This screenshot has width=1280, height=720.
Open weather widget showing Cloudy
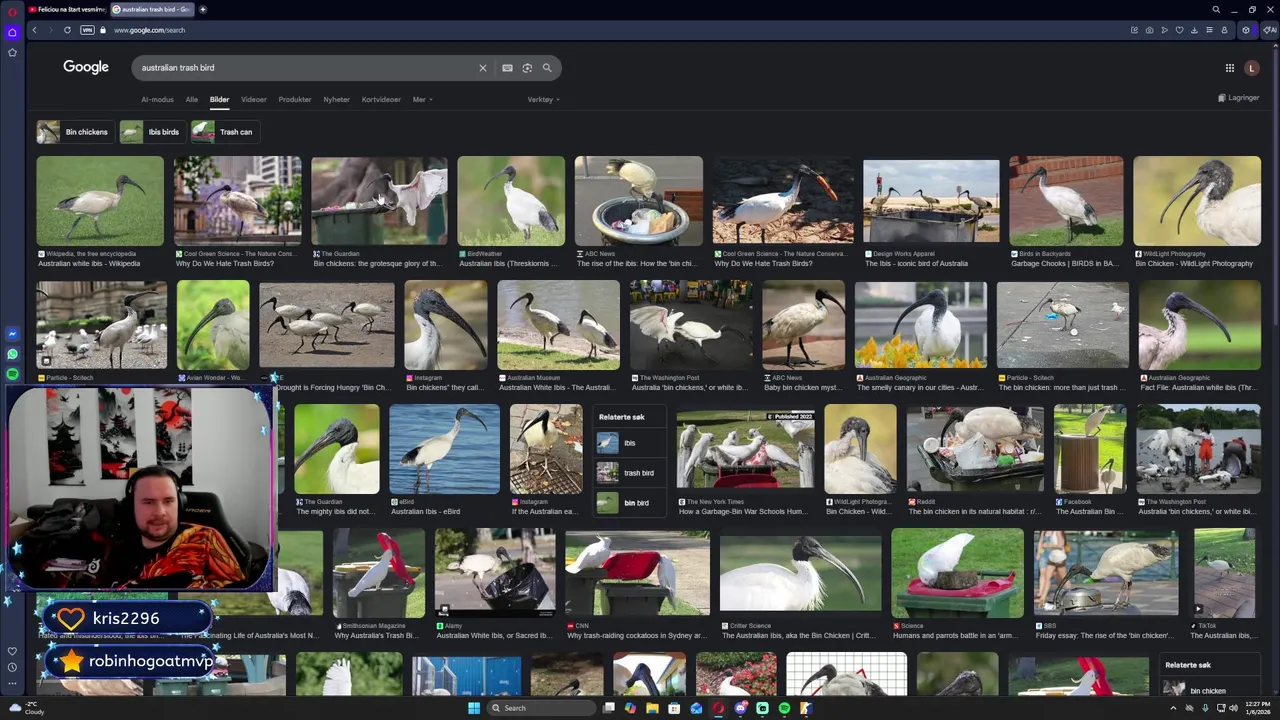click(27, 708)
